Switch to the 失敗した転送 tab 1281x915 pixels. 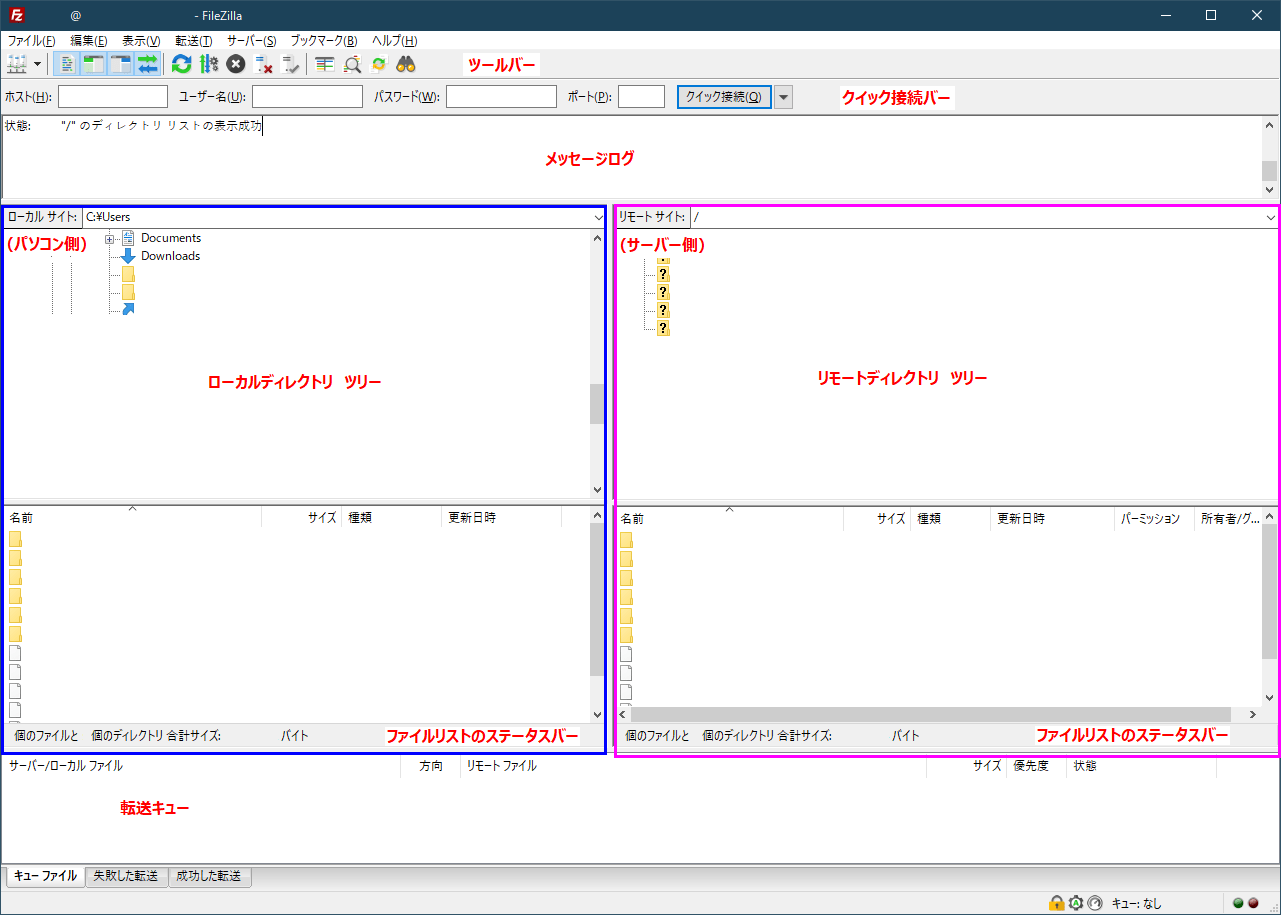126,876
